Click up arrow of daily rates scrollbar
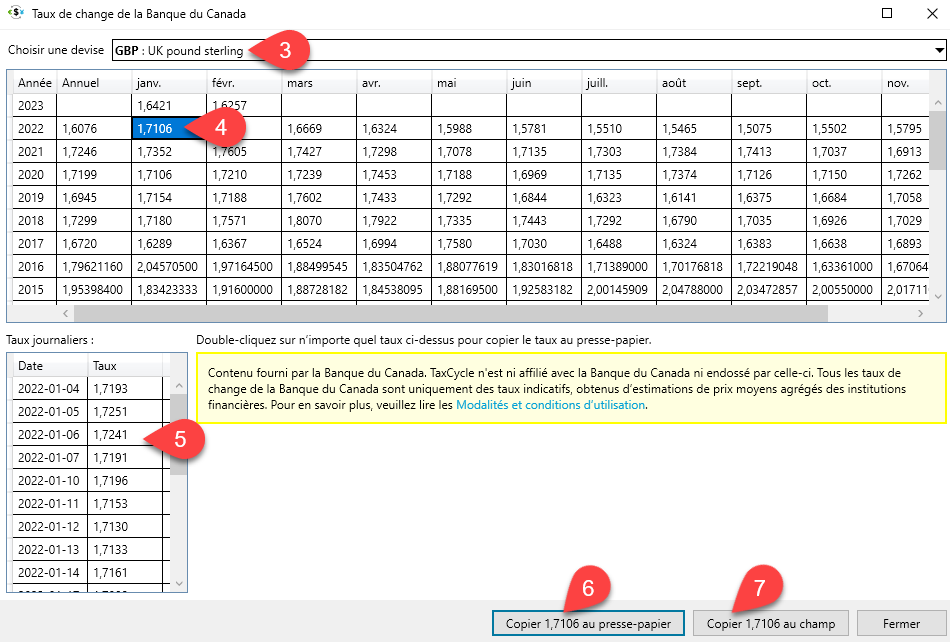The width and height of the screenshot is (950, 642). (x=179, y=386)
